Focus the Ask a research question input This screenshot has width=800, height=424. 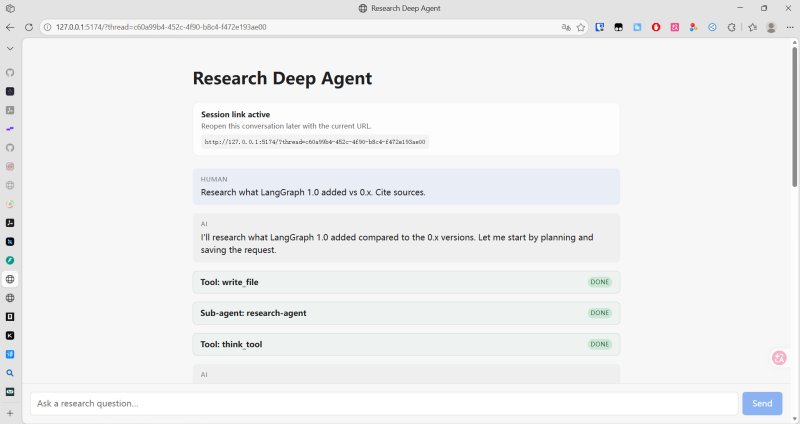384,404
